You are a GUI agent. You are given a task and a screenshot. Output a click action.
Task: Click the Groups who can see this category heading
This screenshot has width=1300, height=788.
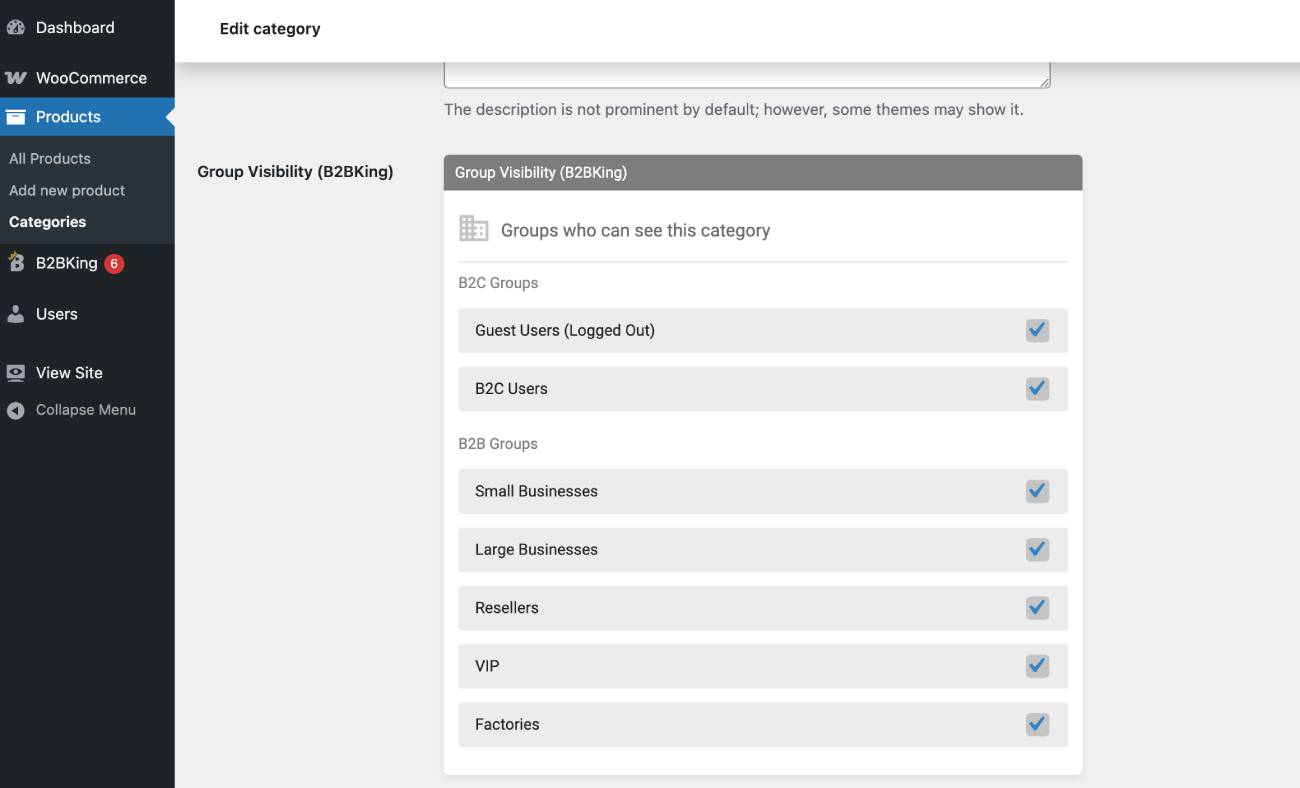636,230
